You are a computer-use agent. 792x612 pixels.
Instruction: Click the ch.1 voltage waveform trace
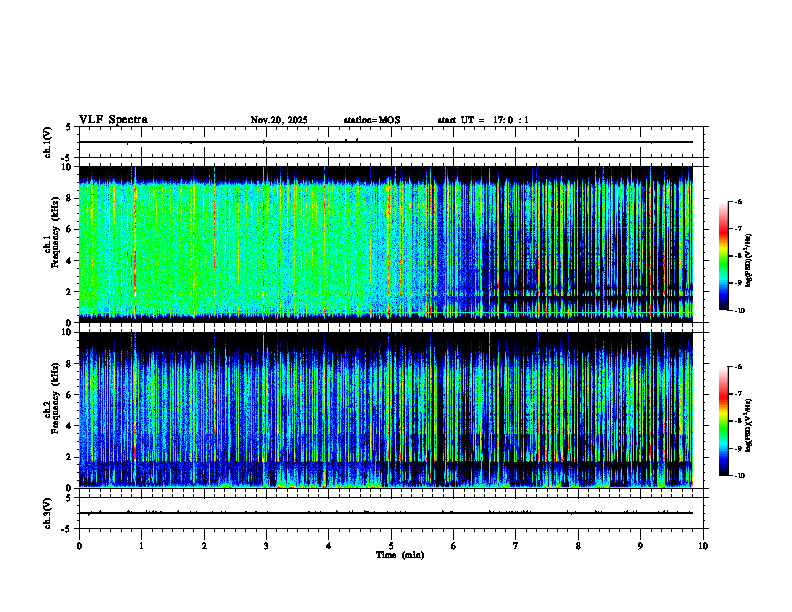[x=386, y=142]
